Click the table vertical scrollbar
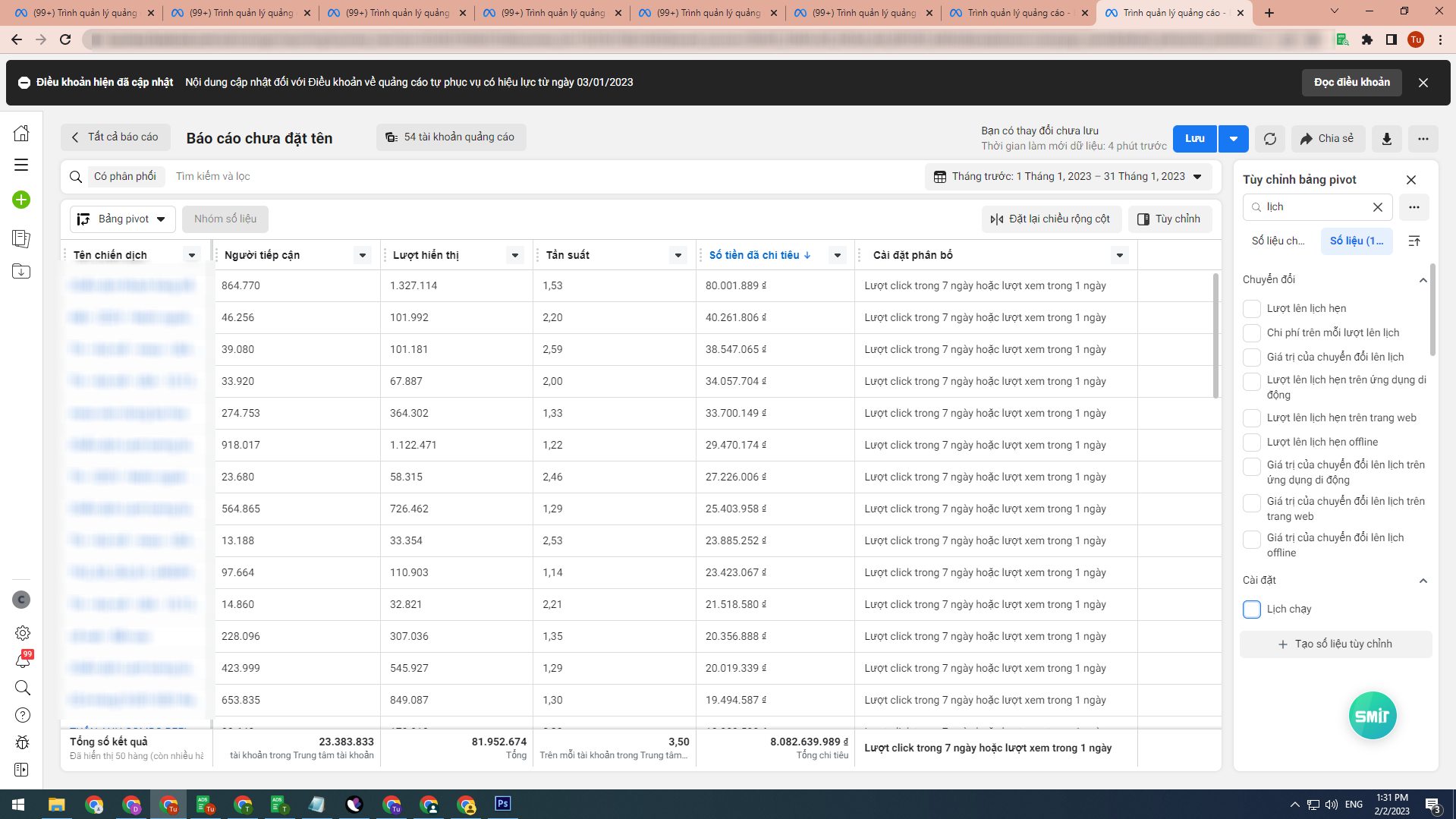 1215,335
